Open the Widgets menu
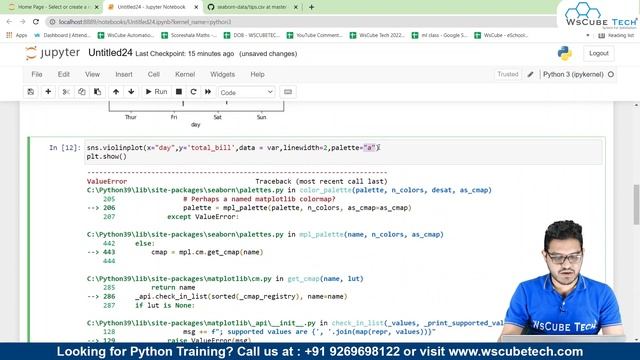Image resolution: width=640 pixels, height=360 pixels. click(222, 74)
